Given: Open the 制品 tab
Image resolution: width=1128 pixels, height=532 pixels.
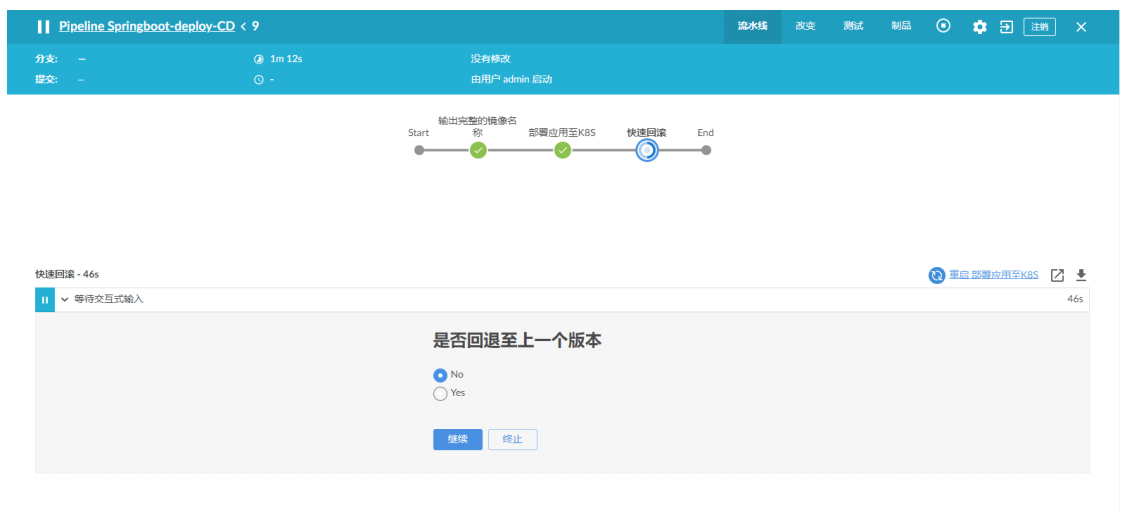Looking at the screenshot, I should tap(901, 27).
